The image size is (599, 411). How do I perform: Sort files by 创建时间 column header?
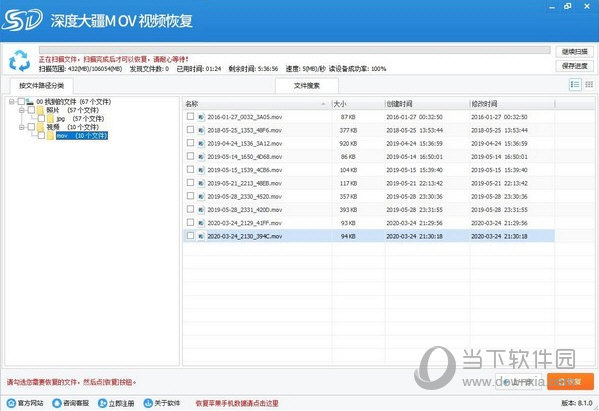coord(427,104)
